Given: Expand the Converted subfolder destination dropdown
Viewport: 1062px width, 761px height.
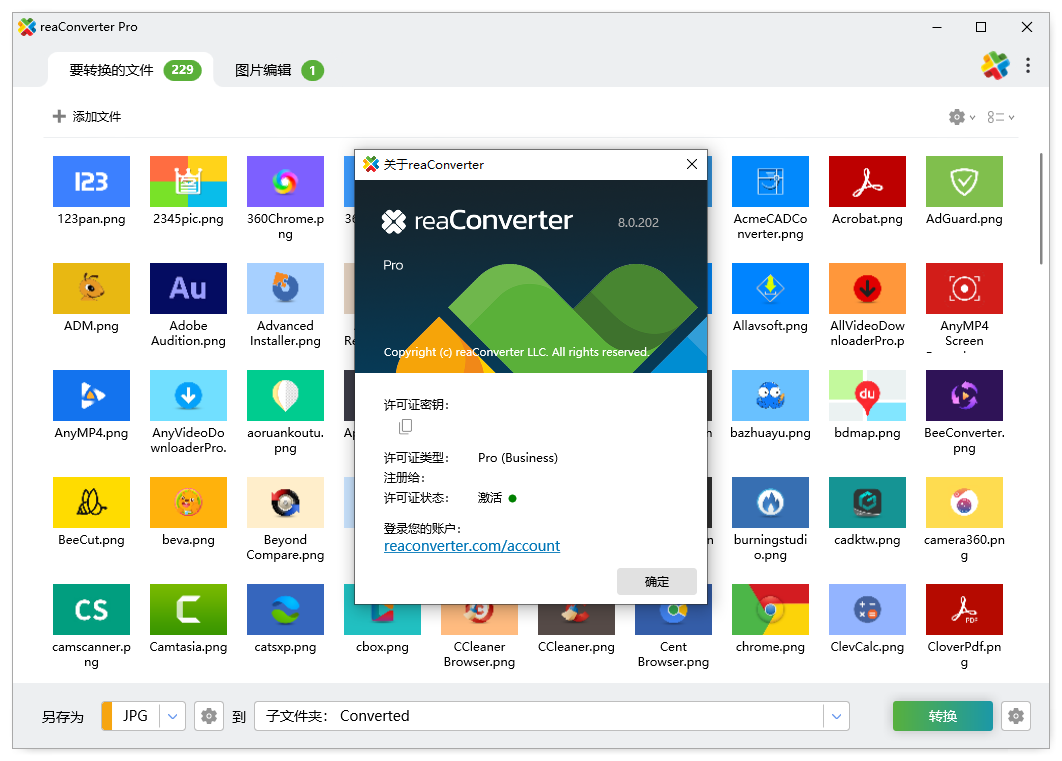Looking at the screenshot, I should tap(836, 716).
